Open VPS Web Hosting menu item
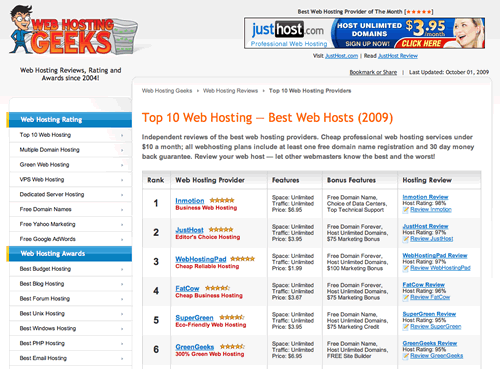Viewport: 500px width, 369px height. 71,180
